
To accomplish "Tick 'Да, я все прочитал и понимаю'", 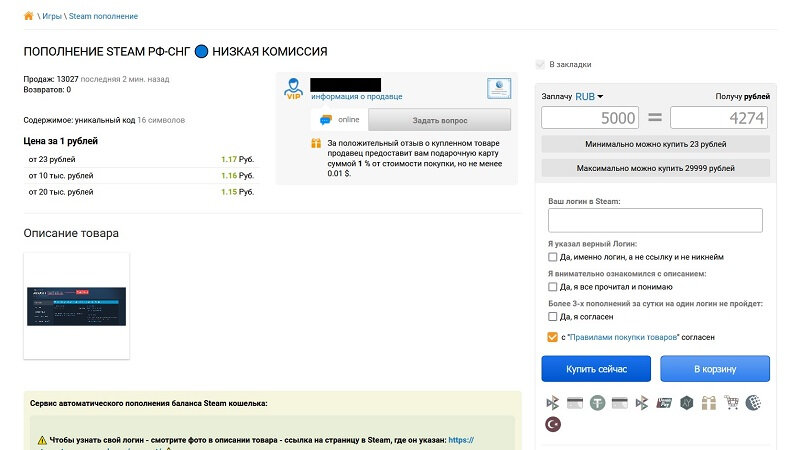I will (553, 287).
